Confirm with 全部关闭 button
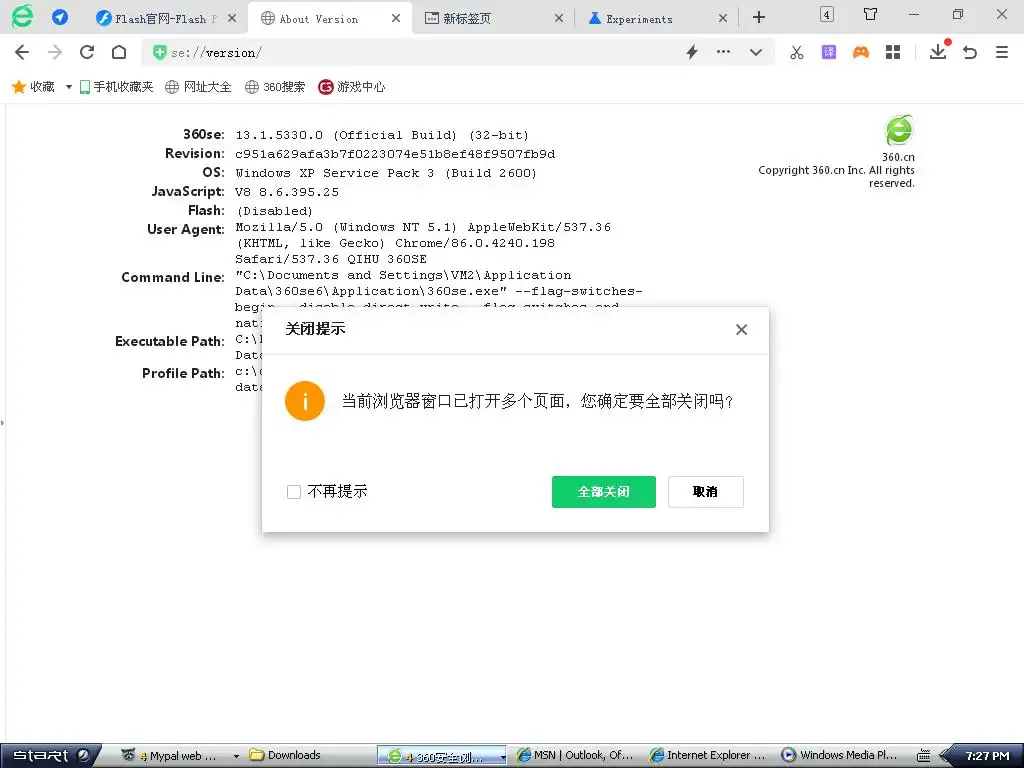Viewport: 1024px width, 768px height. coord(603,492)
